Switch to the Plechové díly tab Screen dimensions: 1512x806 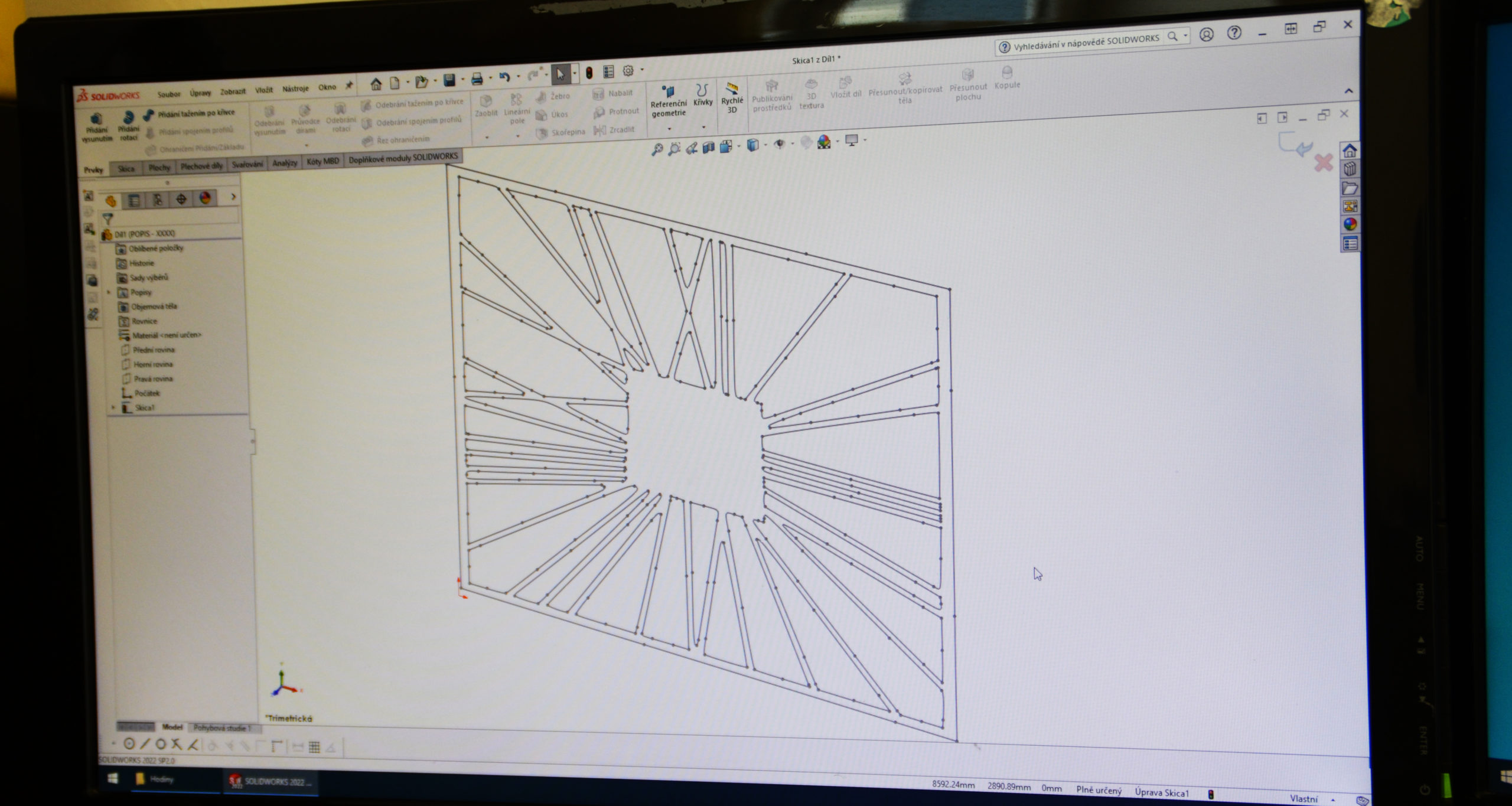[201, 166]
